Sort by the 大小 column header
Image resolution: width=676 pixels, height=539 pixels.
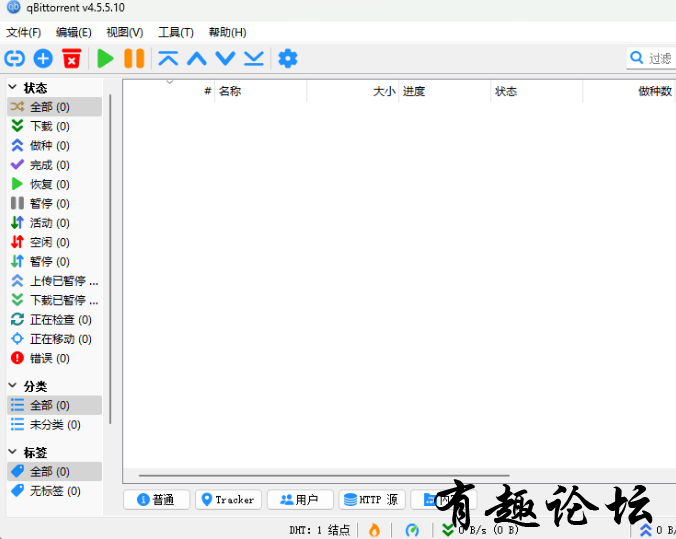coord(353,91)
